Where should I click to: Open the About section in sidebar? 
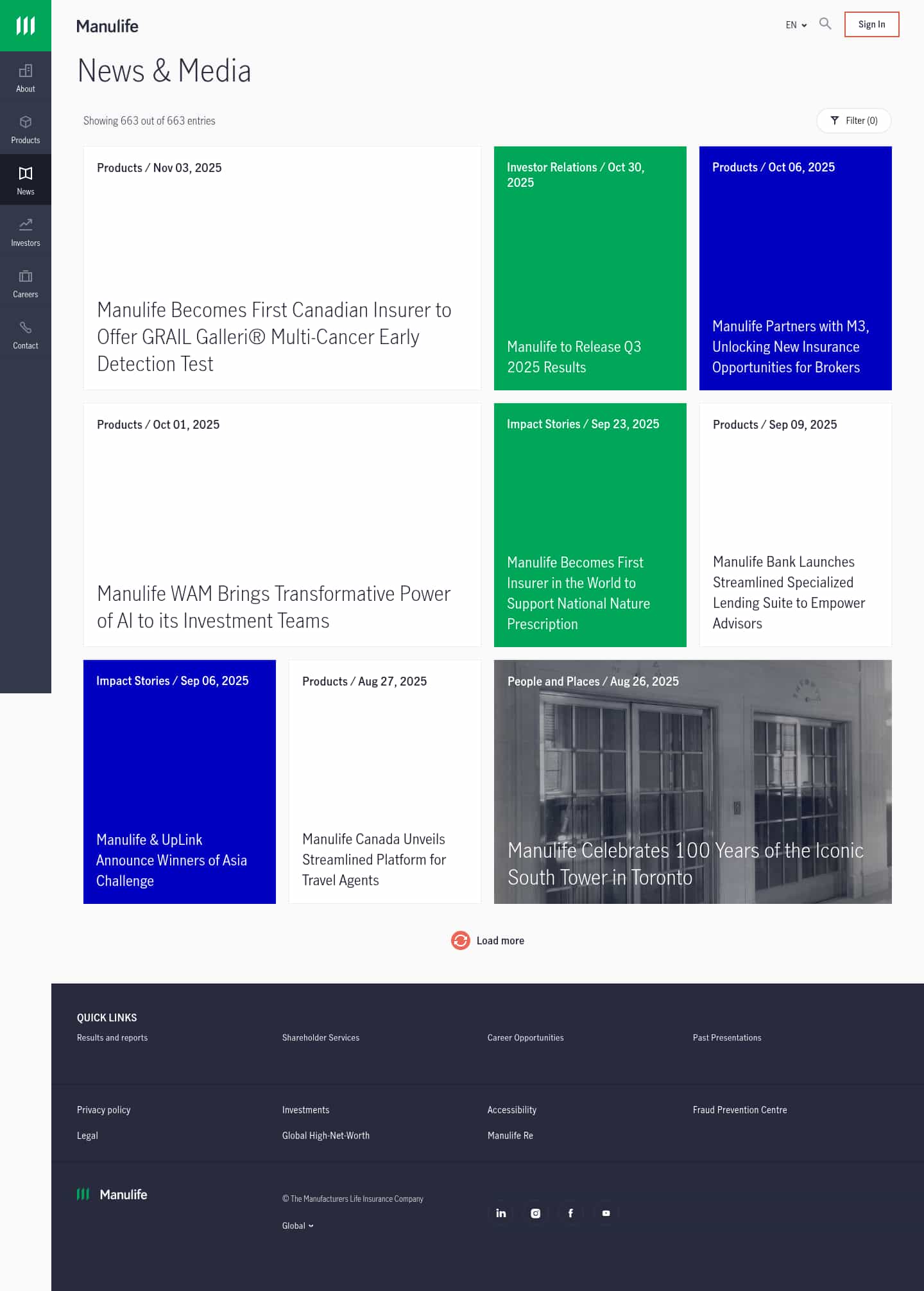pos(26,78)
